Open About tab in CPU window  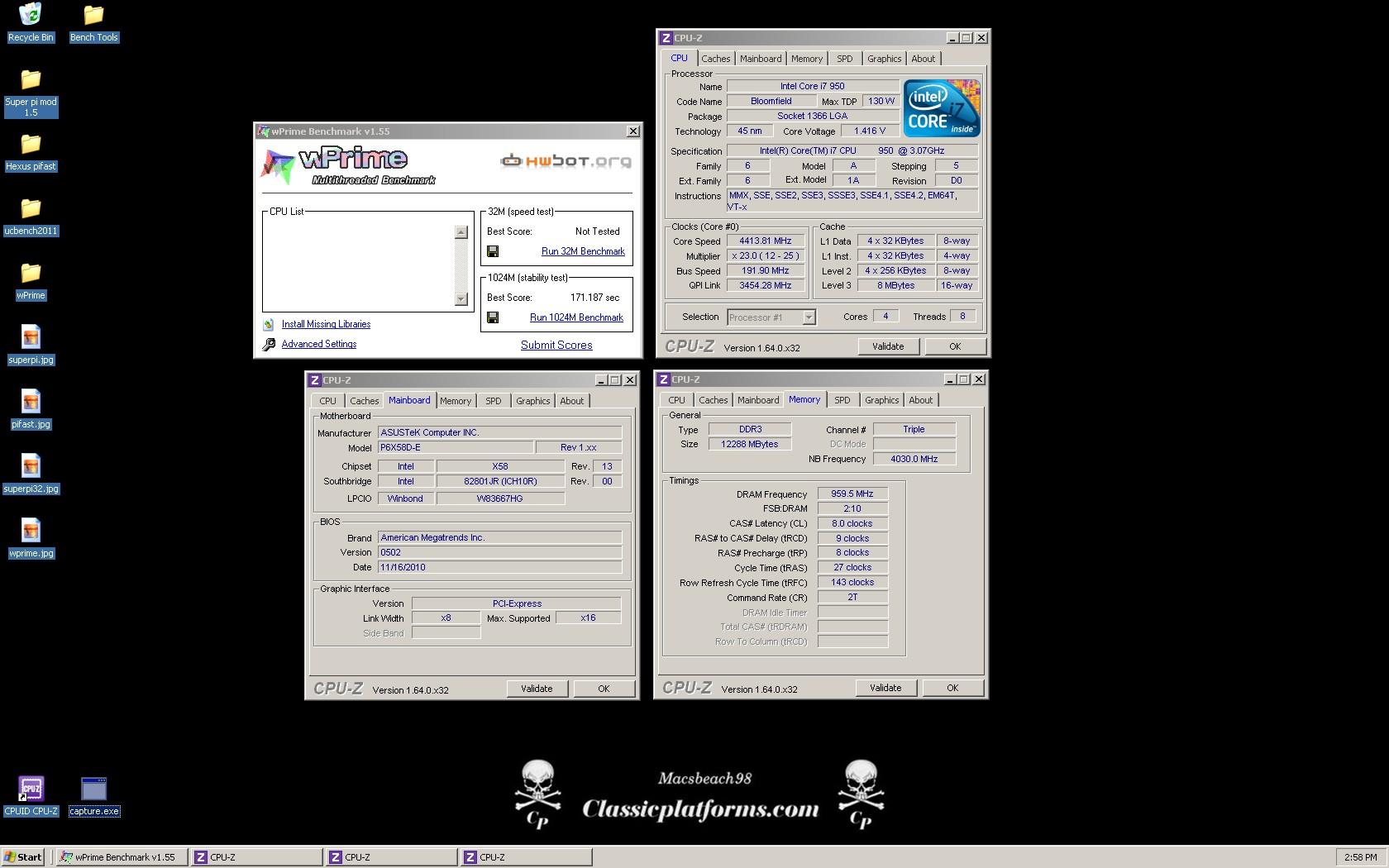pyautogui.click(x=924, y=59)
